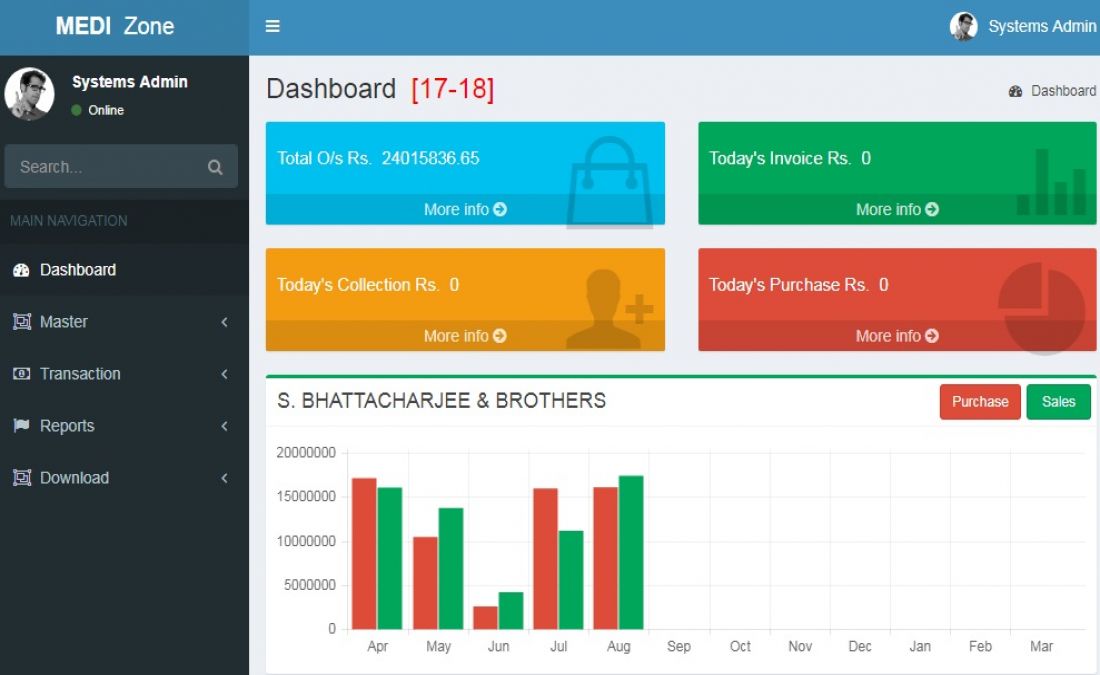1100x675 pixels.
Task: Click the green bar for Aug
Action: coord(631,550)
